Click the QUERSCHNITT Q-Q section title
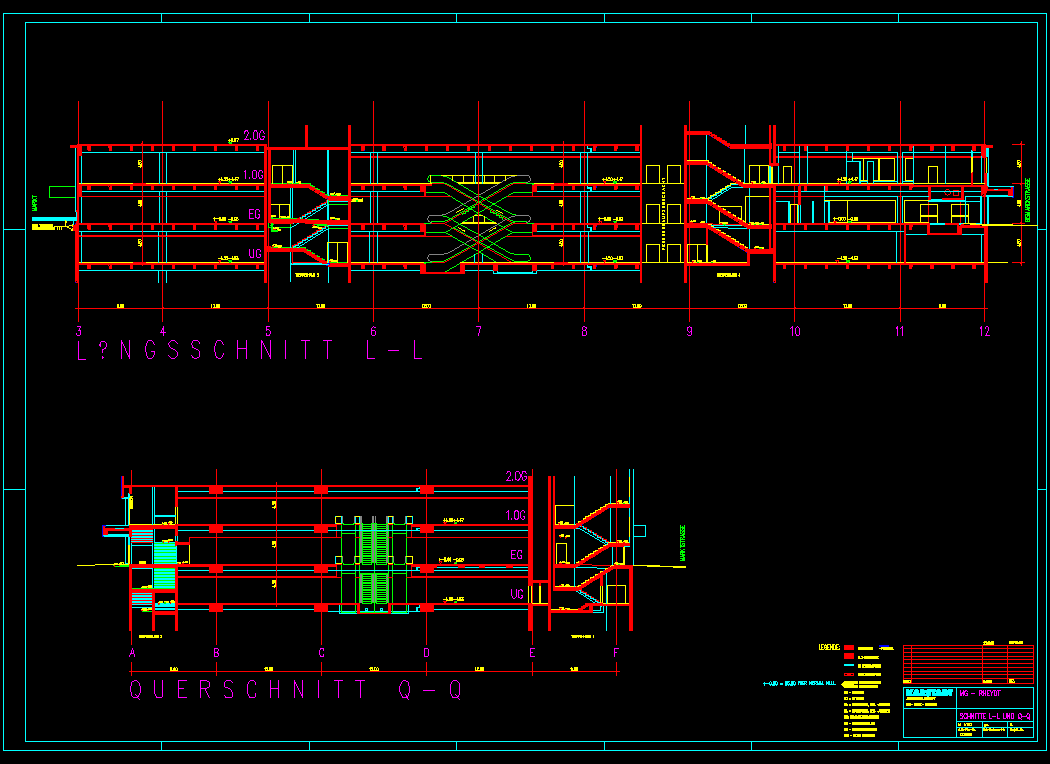The height and width of the screenshot is (764, 1050). tap(296, 690)
